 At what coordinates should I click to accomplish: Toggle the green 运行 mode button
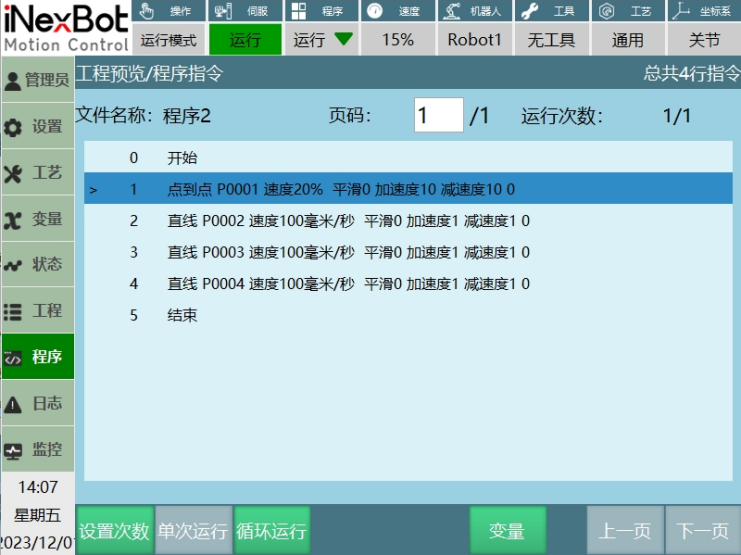[x=245, y=40]
